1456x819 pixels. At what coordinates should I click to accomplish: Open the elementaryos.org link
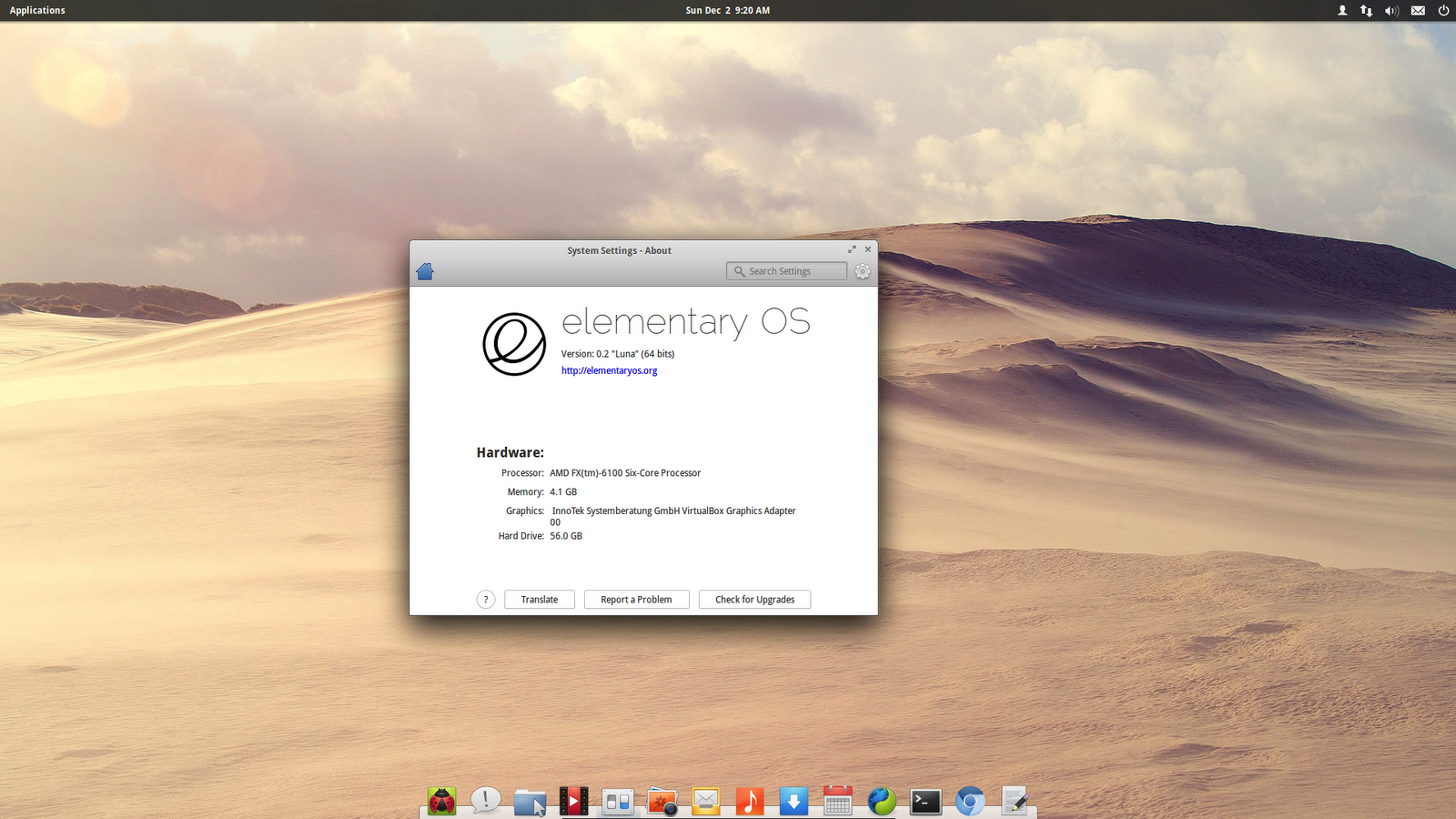point(609,370)
